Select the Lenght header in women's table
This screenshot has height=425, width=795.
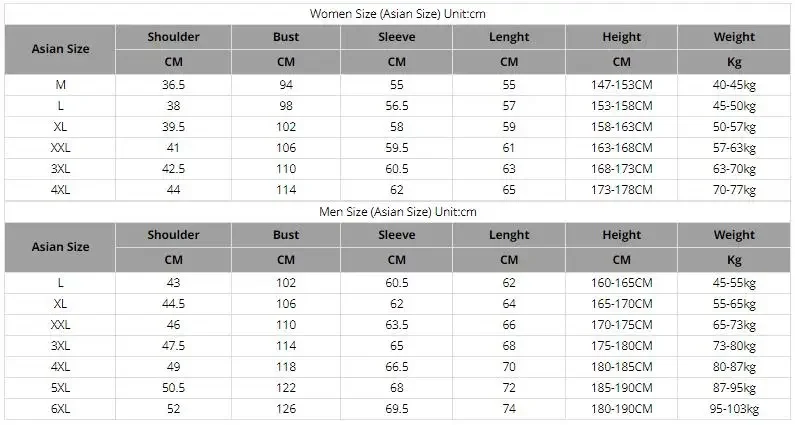pos(509,37)
